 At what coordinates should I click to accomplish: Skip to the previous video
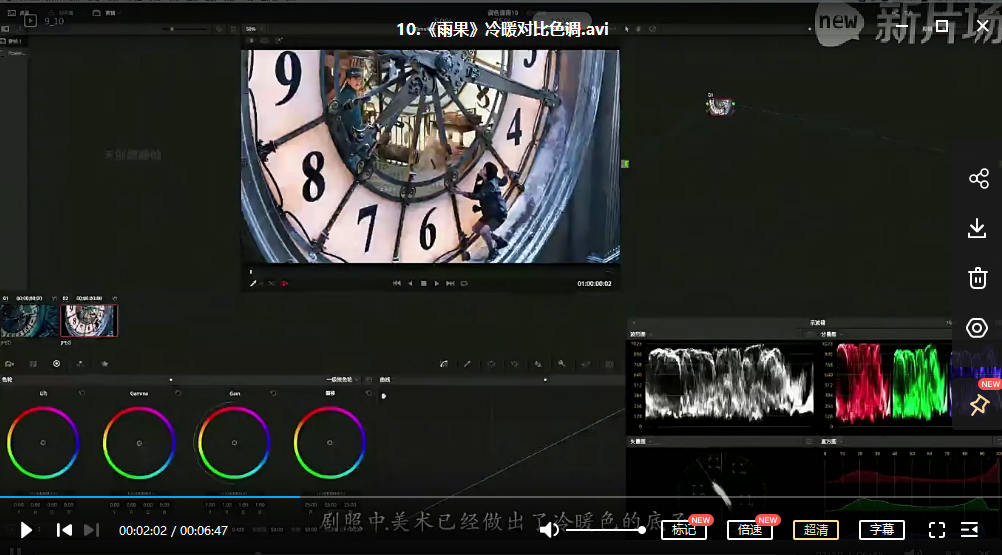tap(64, 530)
